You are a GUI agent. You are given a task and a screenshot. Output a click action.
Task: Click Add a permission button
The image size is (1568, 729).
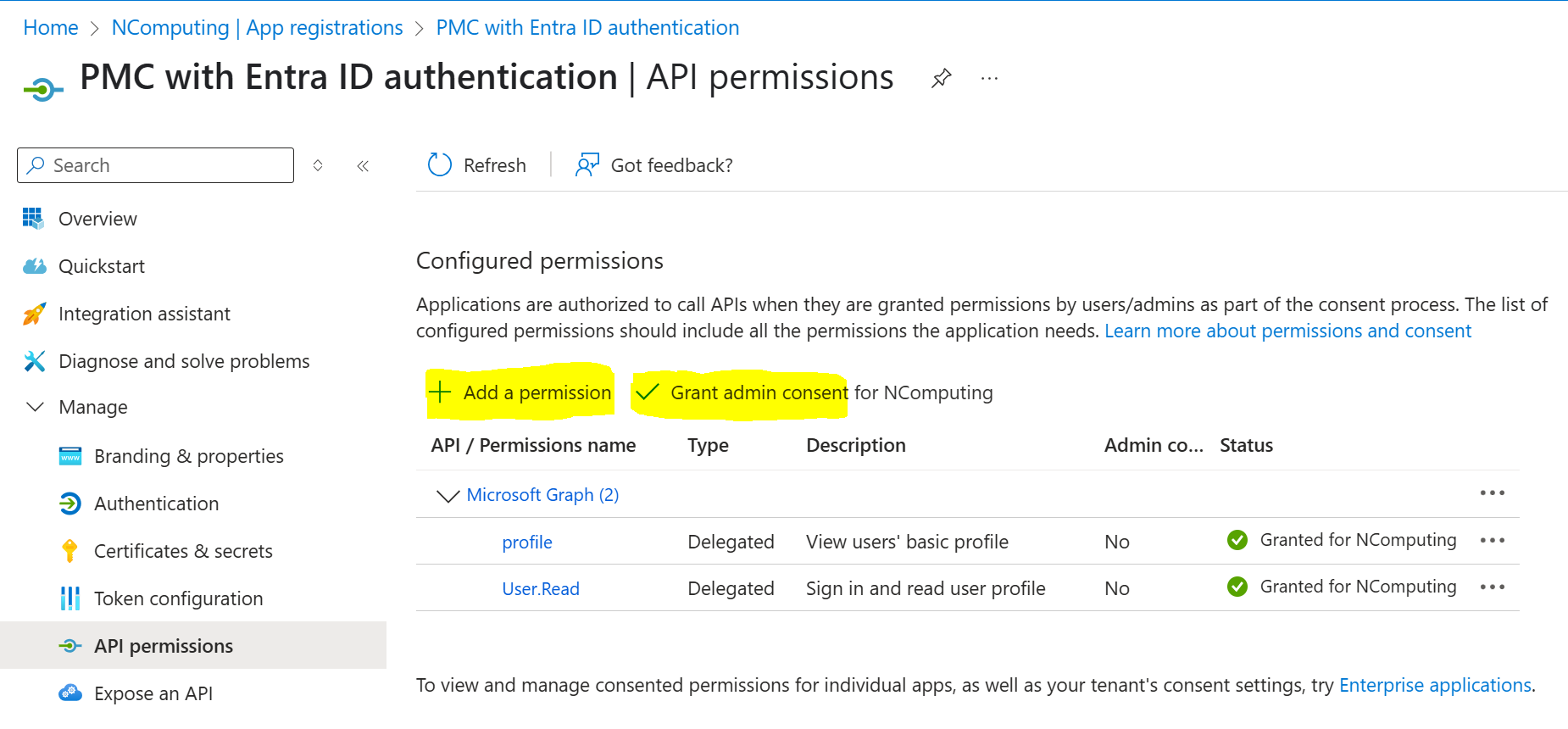520,392
